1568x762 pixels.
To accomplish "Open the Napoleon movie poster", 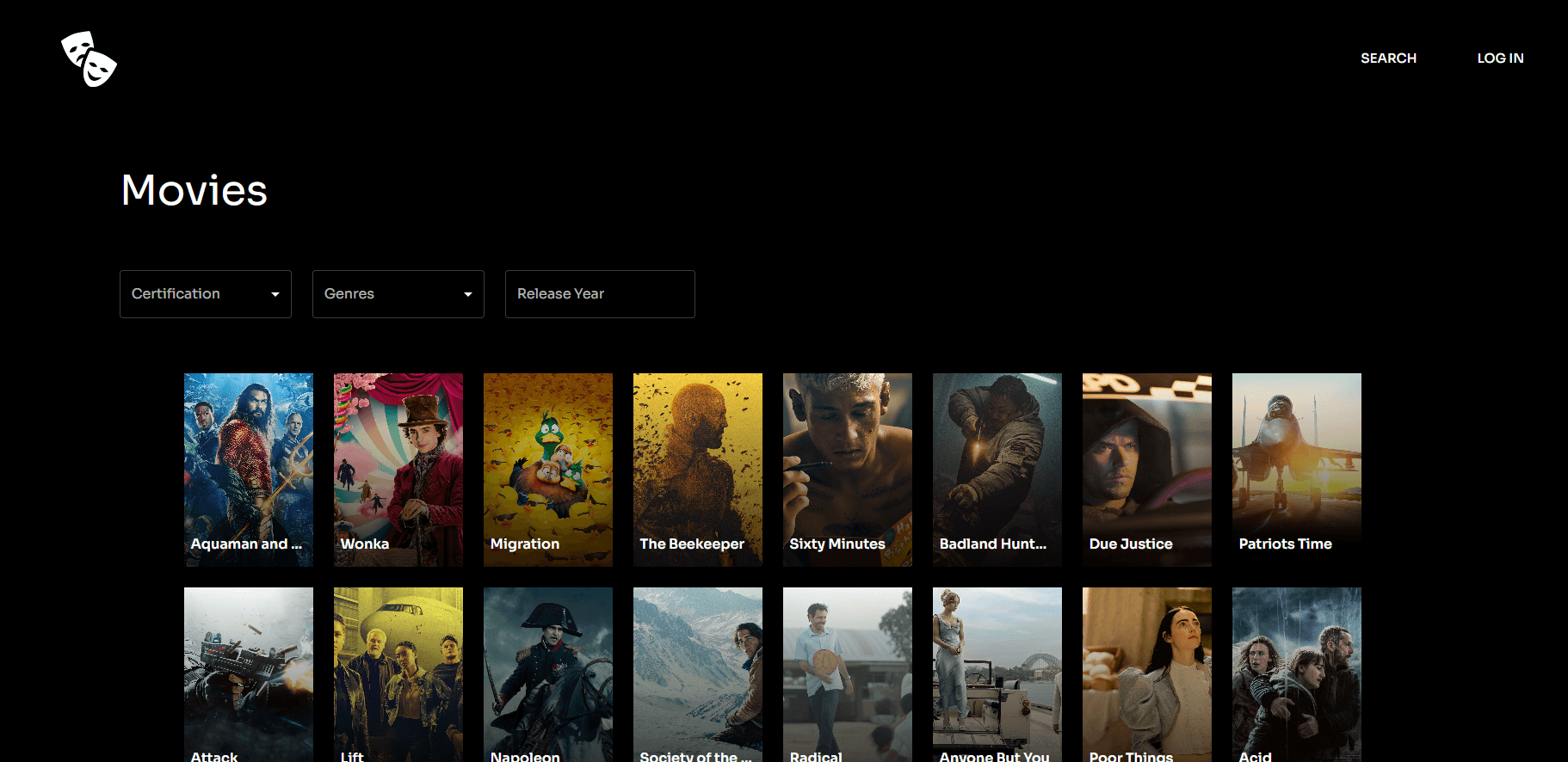I will tap(548, 674).
